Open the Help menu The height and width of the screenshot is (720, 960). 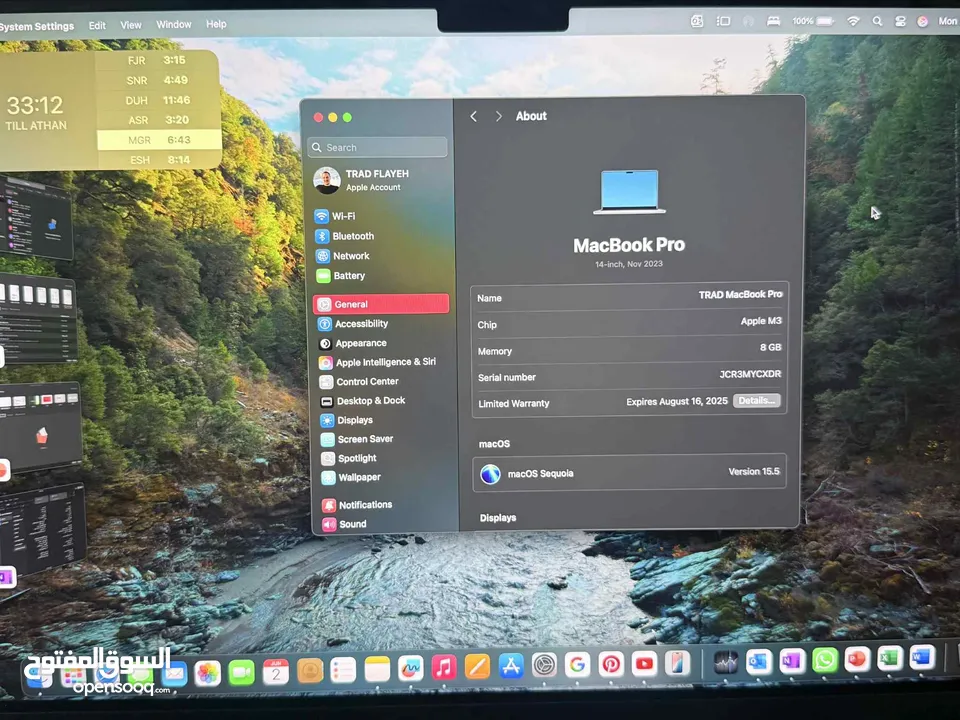[x=216, y=24]
